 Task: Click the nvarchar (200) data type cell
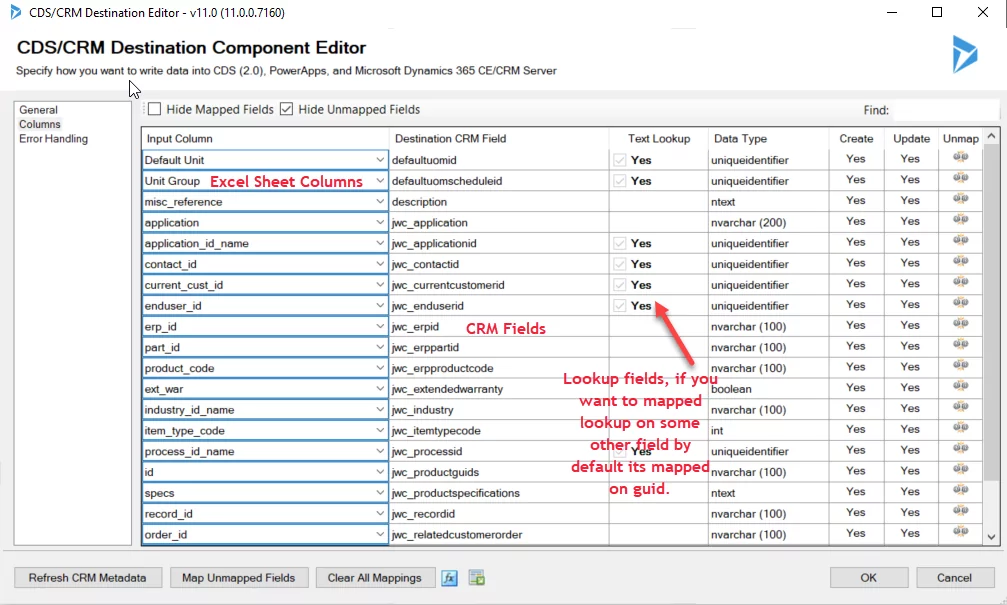[x=768, y=222]
